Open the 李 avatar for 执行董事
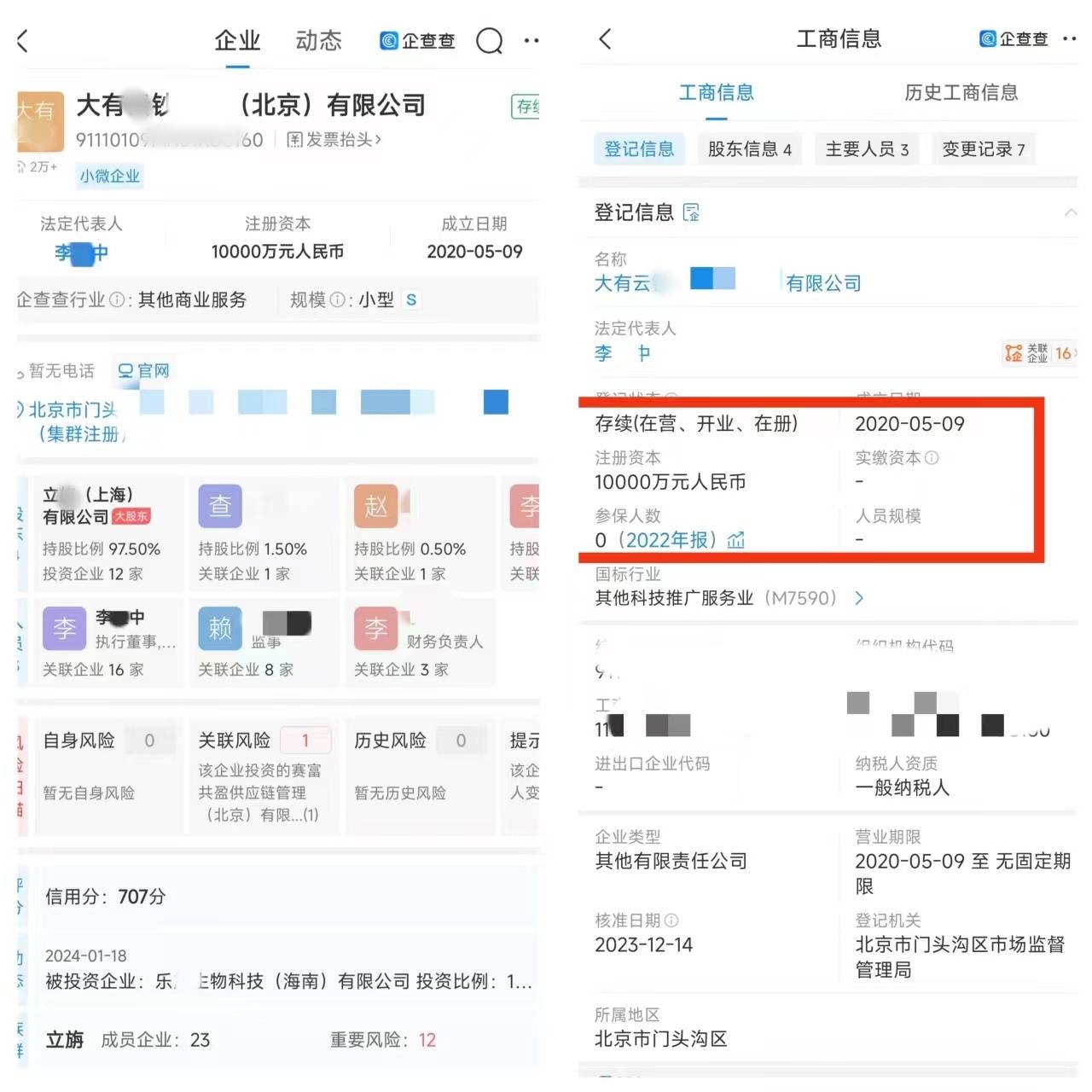This screenshot has height=1092, width=1092. (x=65, y=629)
